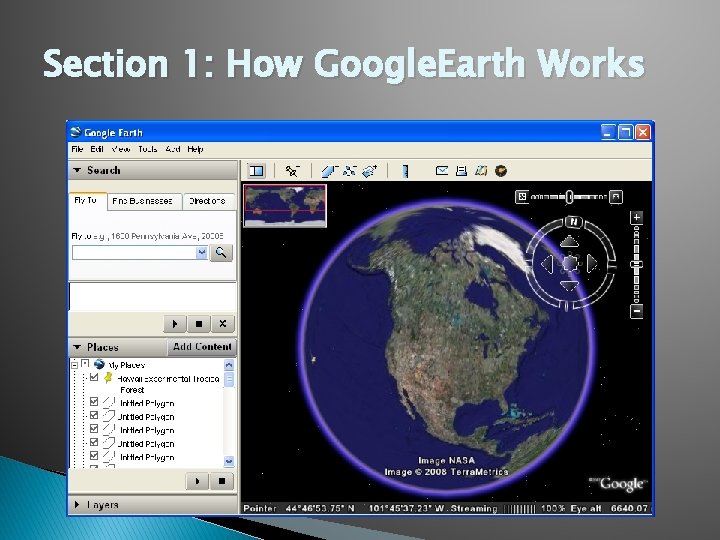Click the top-down view icon left of tilt slider
This screenshot has width=720, height=540.
[522, 197]
